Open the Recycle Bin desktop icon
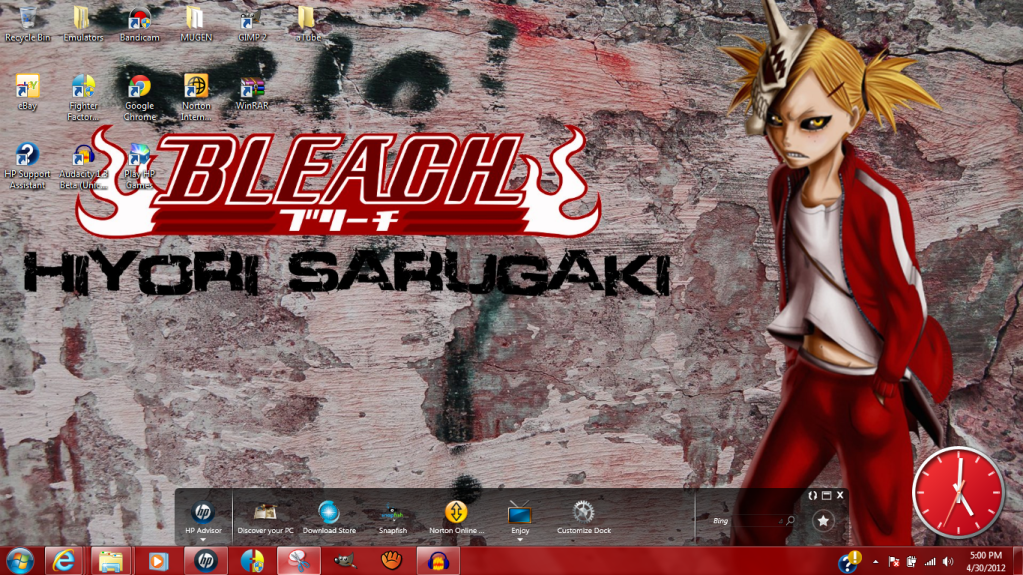This screenshot has width=1023, height=575. (27, 23)
